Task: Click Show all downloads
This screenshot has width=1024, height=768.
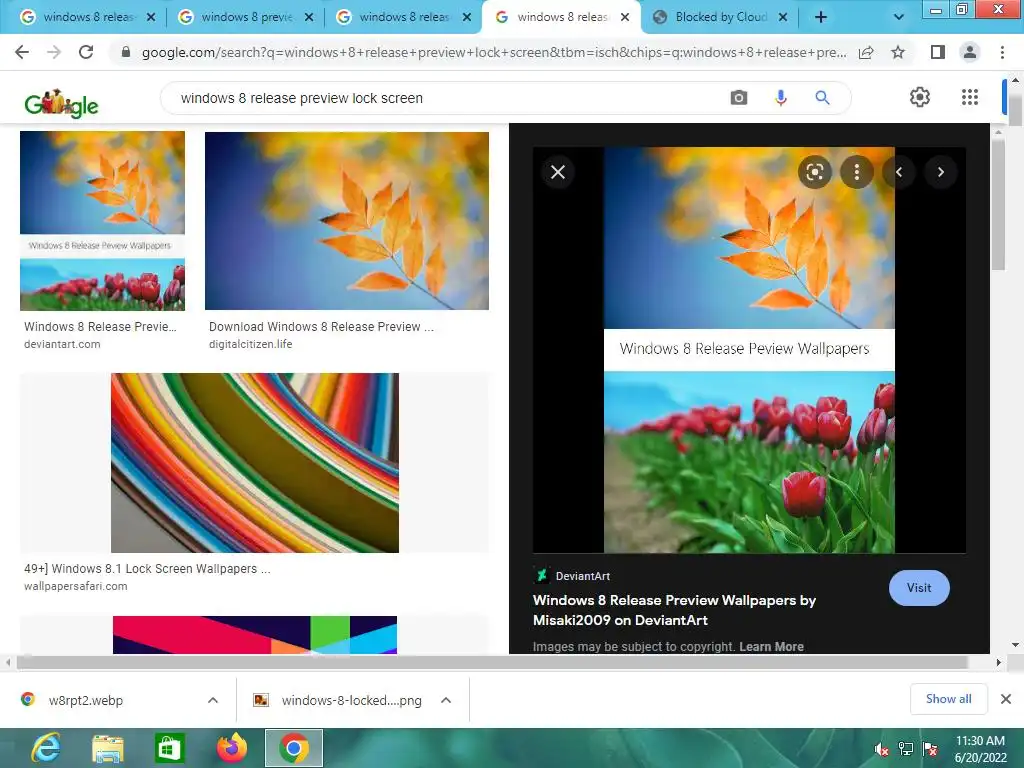Action: coord(948,699)
